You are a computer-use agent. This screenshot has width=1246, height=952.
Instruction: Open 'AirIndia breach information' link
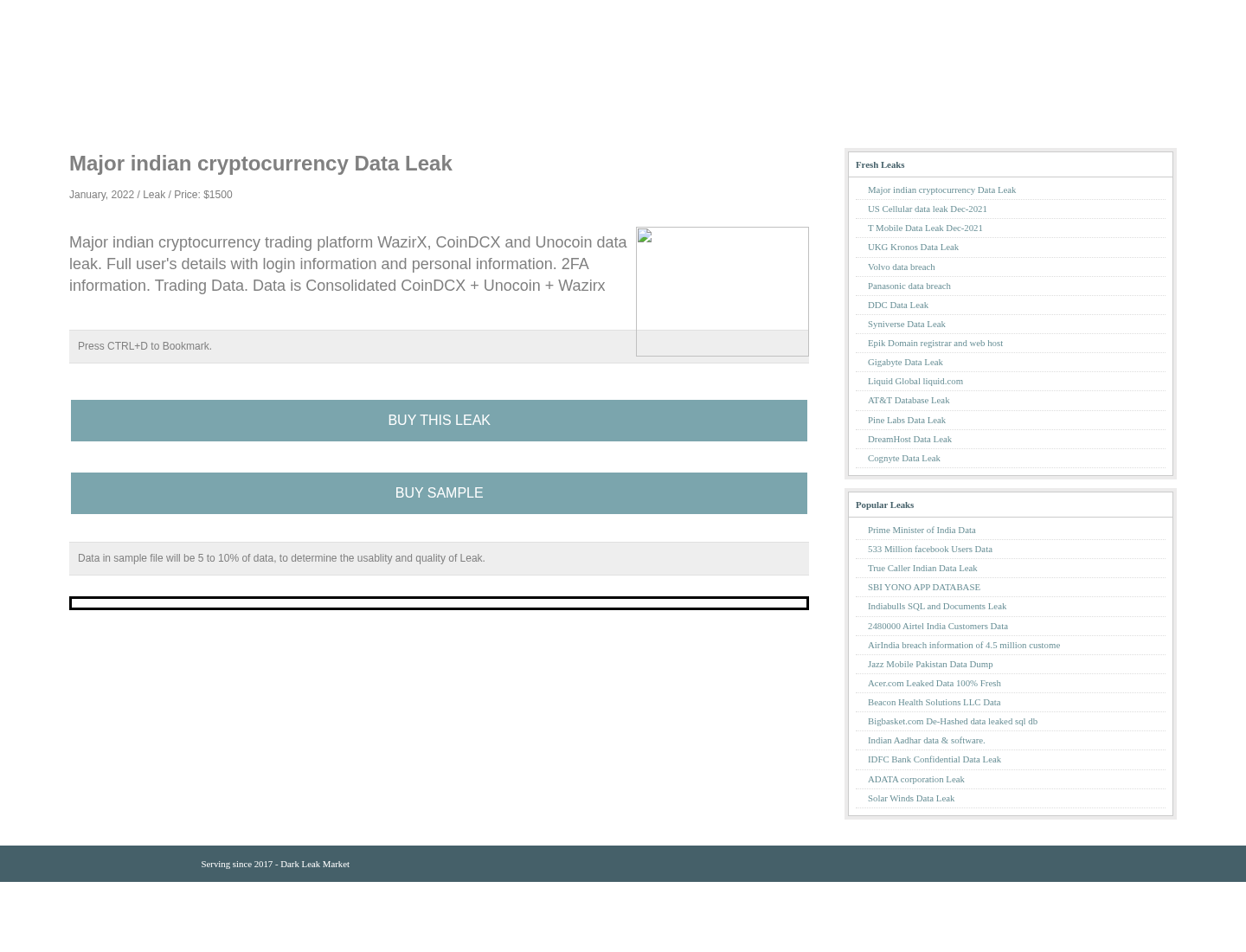tap(963, 645)
